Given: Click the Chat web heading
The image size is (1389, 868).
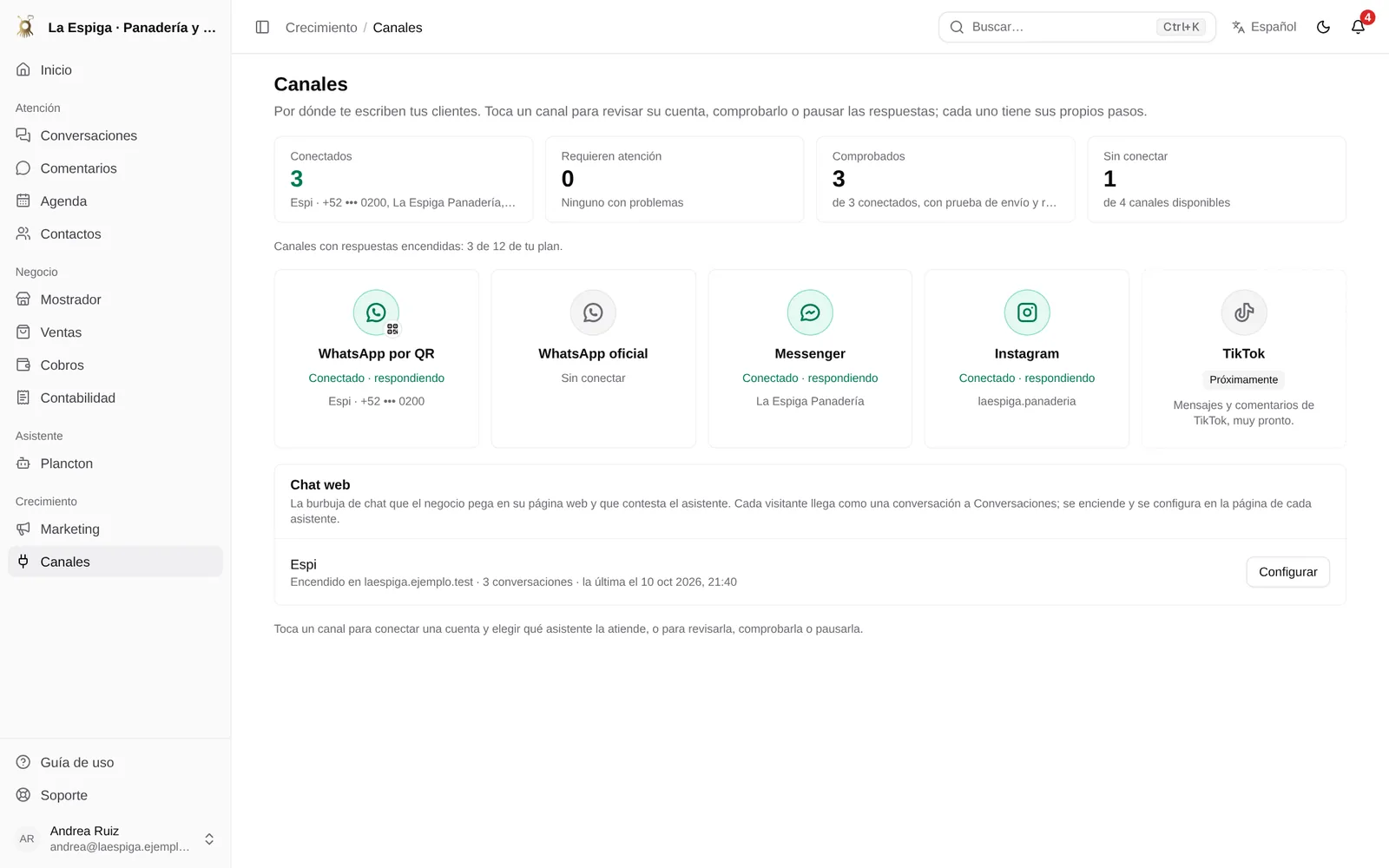Looking at the screenshot, I should tap(320, 485).
